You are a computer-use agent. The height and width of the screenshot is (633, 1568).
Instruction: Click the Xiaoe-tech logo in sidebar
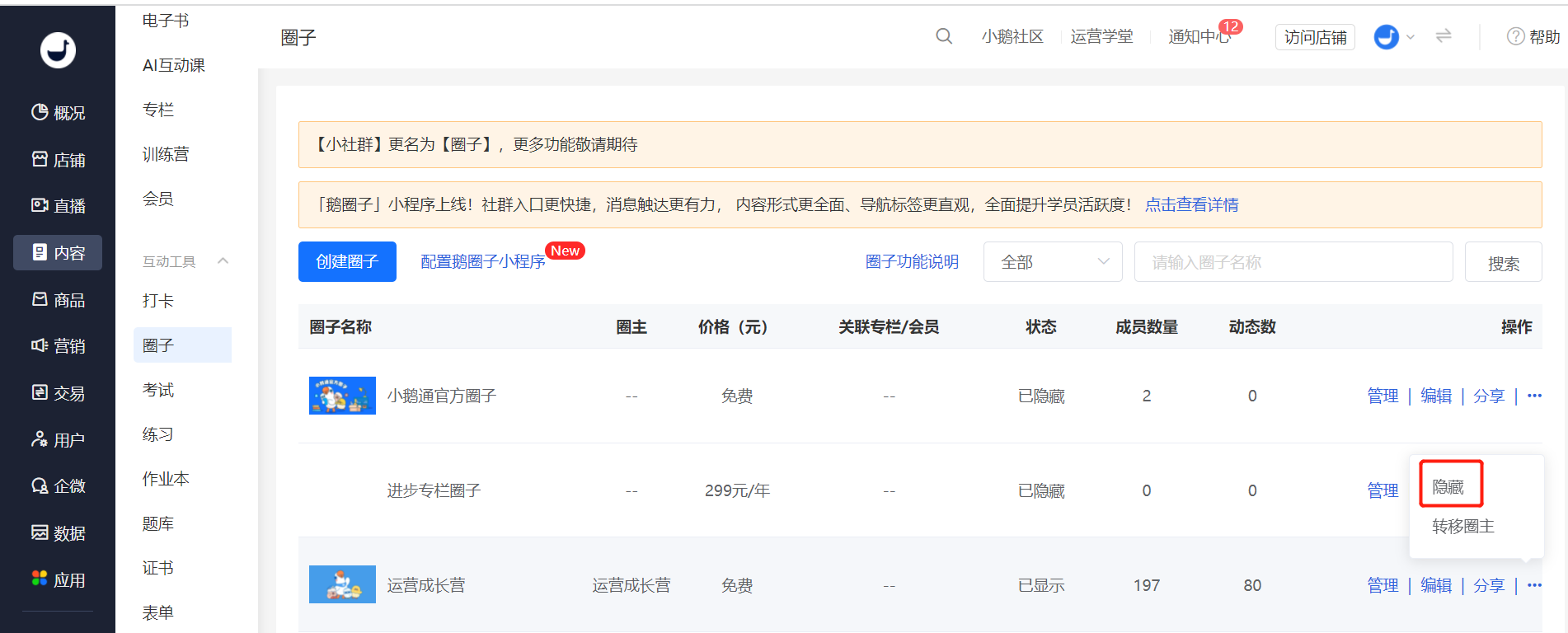pos(58,50)
